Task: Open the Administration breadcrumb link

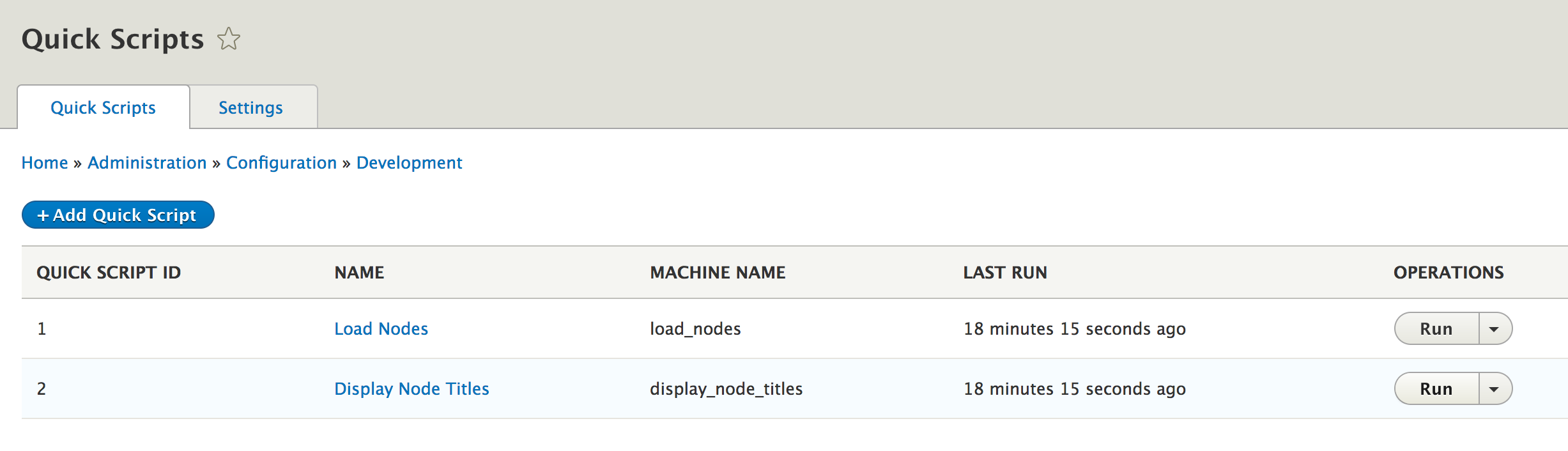Action: click(147, 163)
